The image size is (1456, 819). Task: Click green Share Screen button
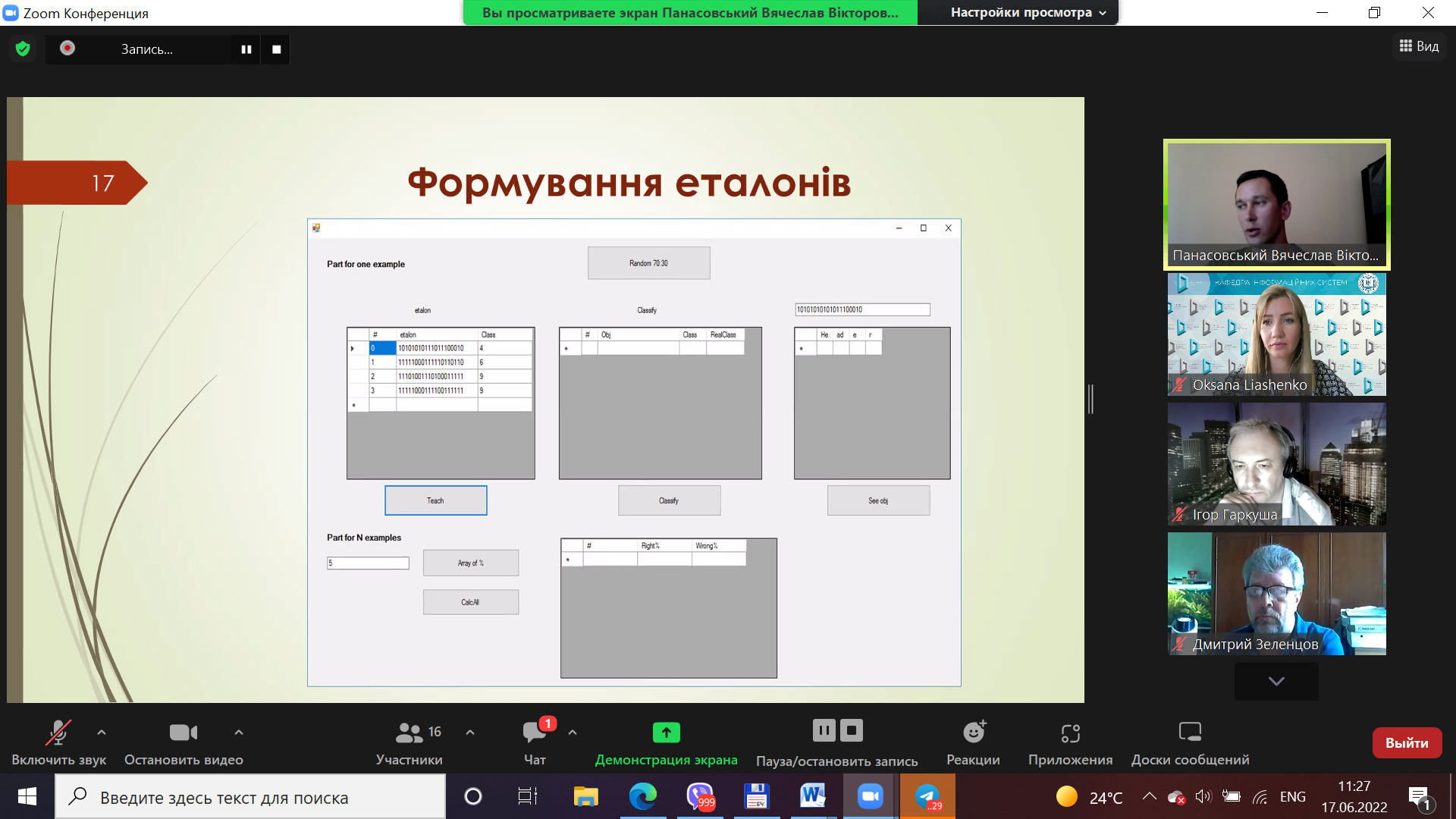(x=666, y=742)
